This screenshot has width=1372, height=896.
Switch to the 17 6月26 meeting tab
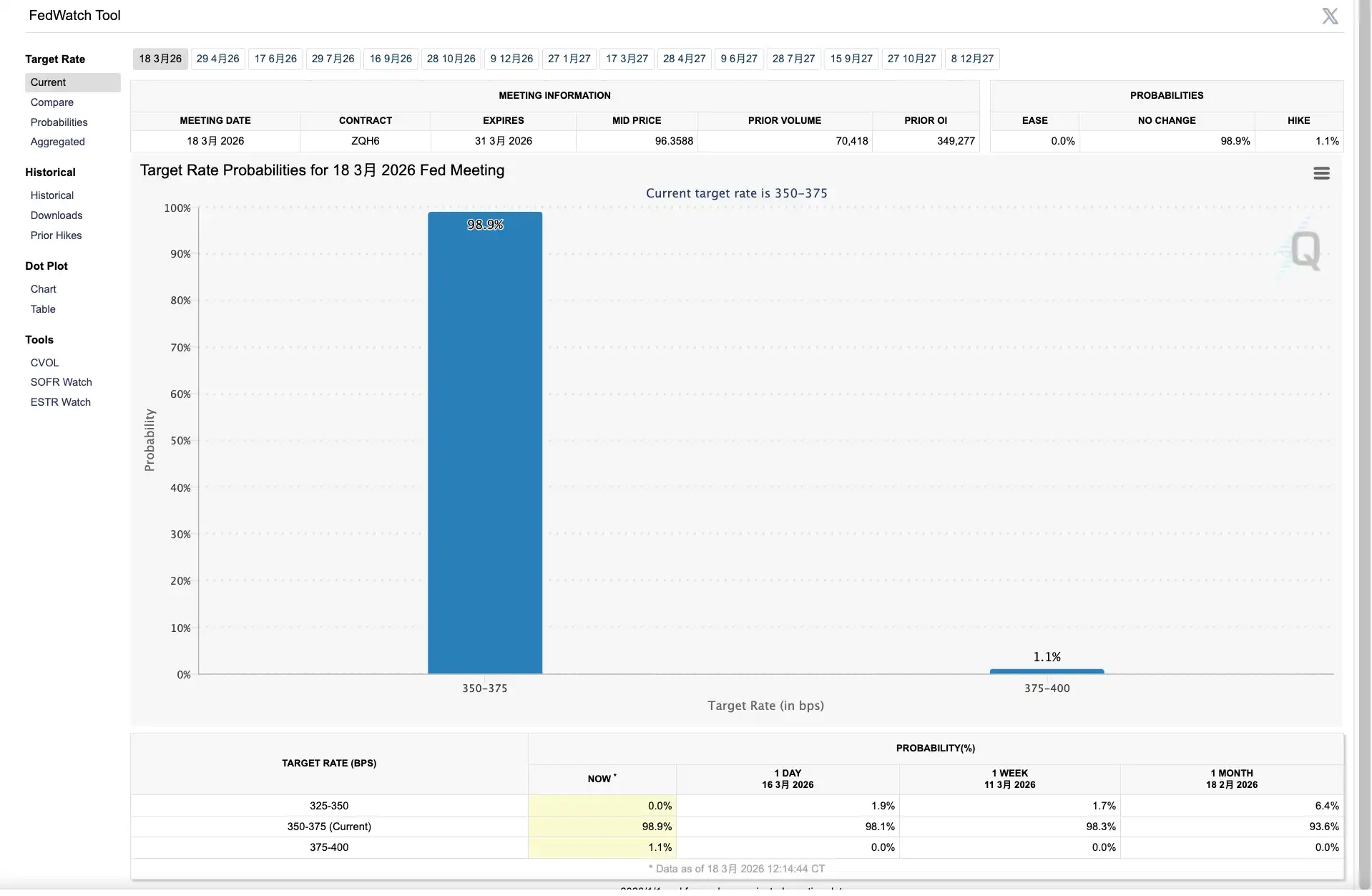click(x=275, y=59)
